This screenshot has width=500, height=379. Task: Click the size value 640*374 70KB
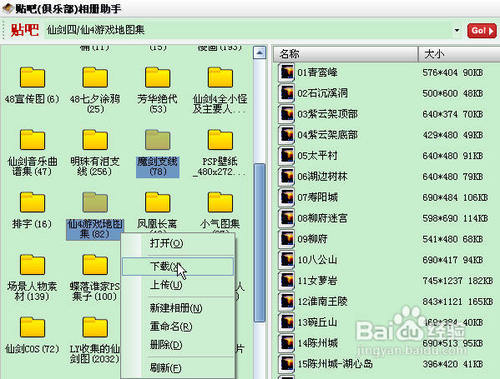(x=453, y=114)
